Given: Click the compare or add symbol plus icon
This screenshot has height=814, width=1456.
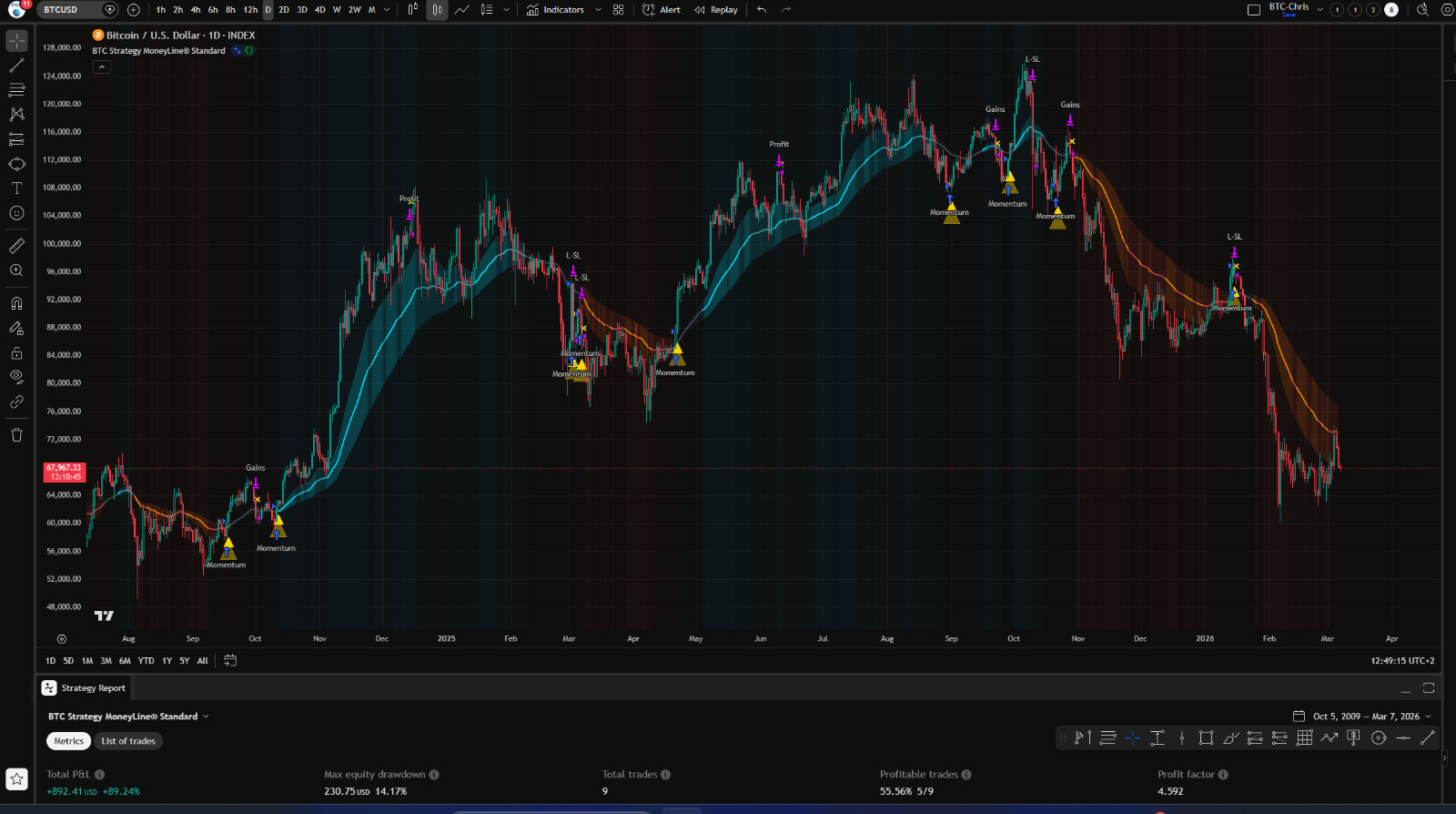Looking at the screenshot, I should coord(134,10).
